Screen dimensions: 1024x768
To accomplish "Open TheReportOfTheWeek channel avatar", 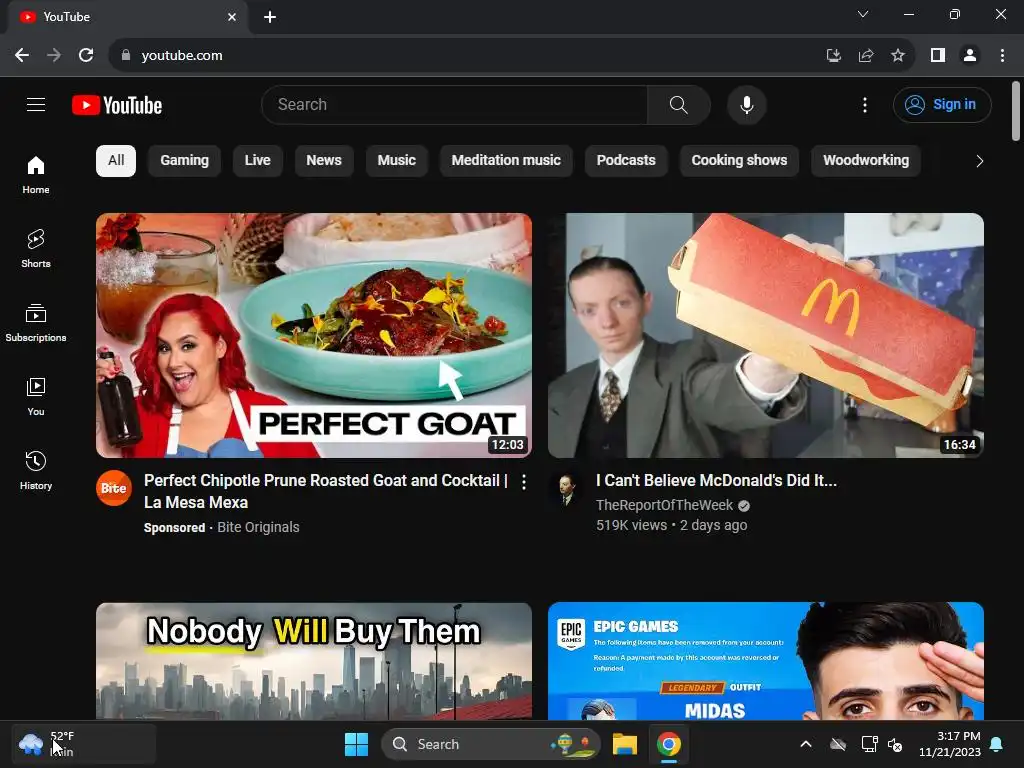I will click(x=566, y=488).
